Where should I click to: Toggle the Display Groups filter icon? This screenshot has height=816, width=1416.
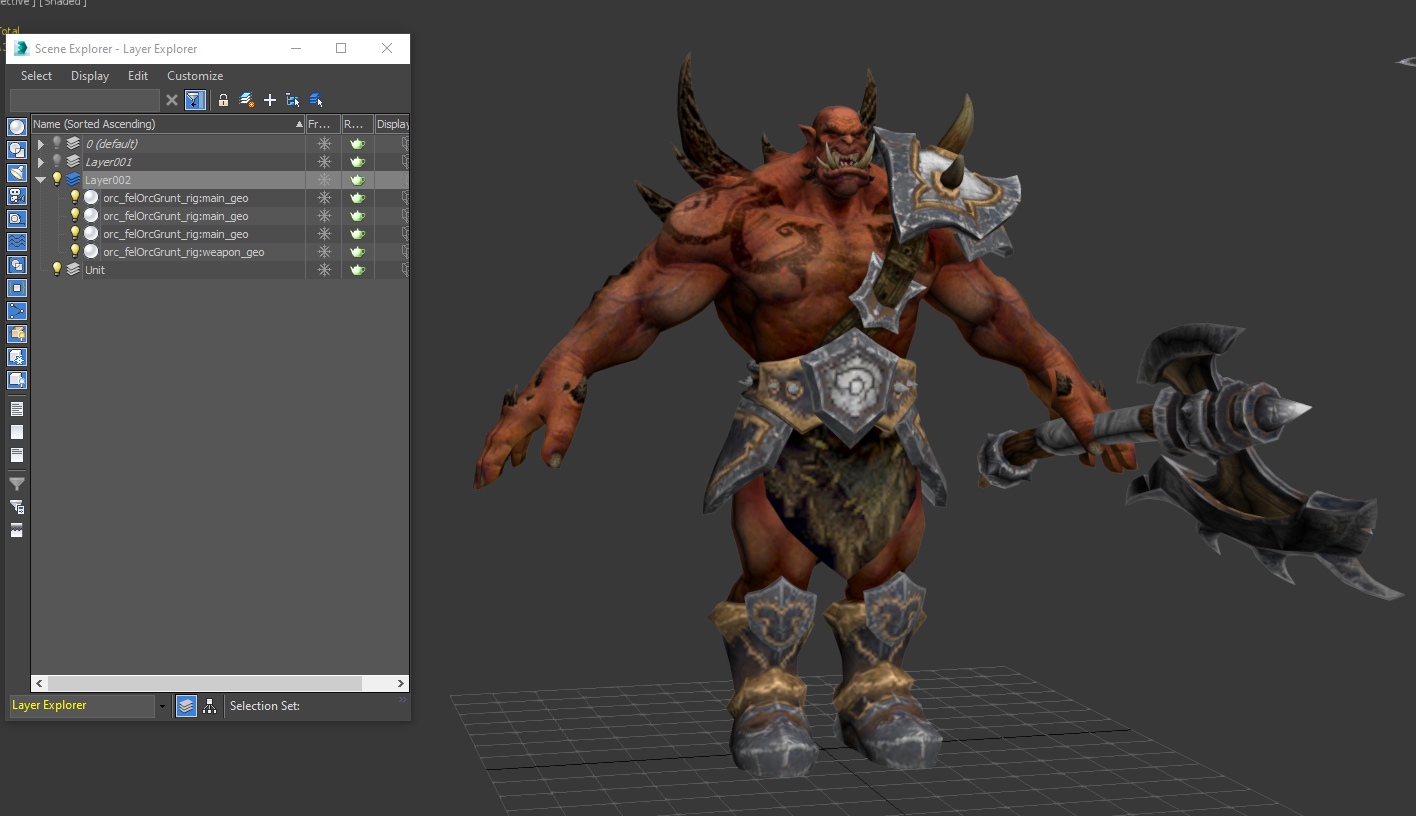[17, 265]
